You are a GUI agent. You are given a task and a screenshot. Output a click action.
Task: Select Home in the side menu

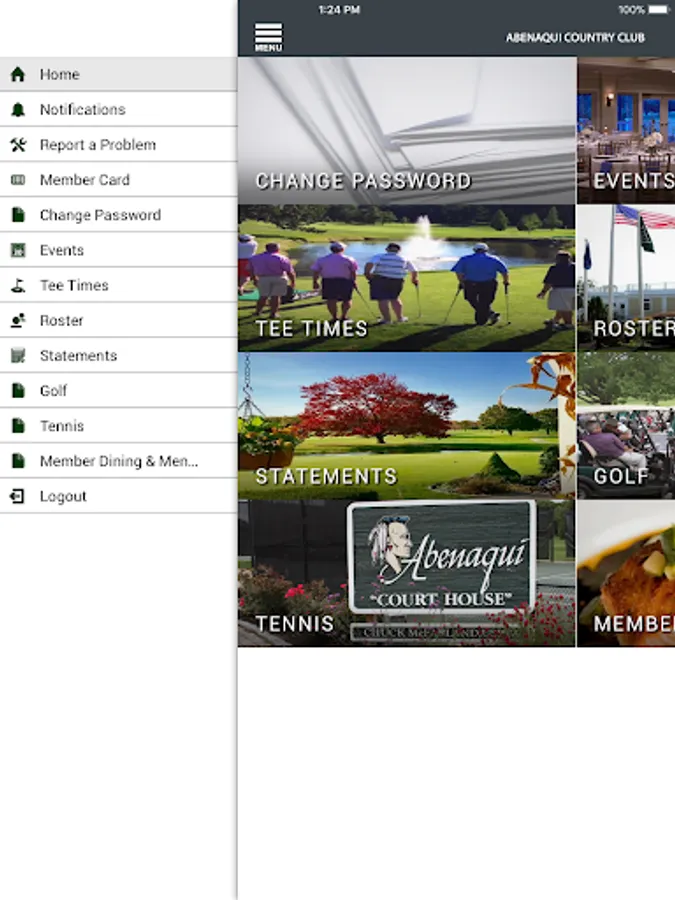[118, 74]
